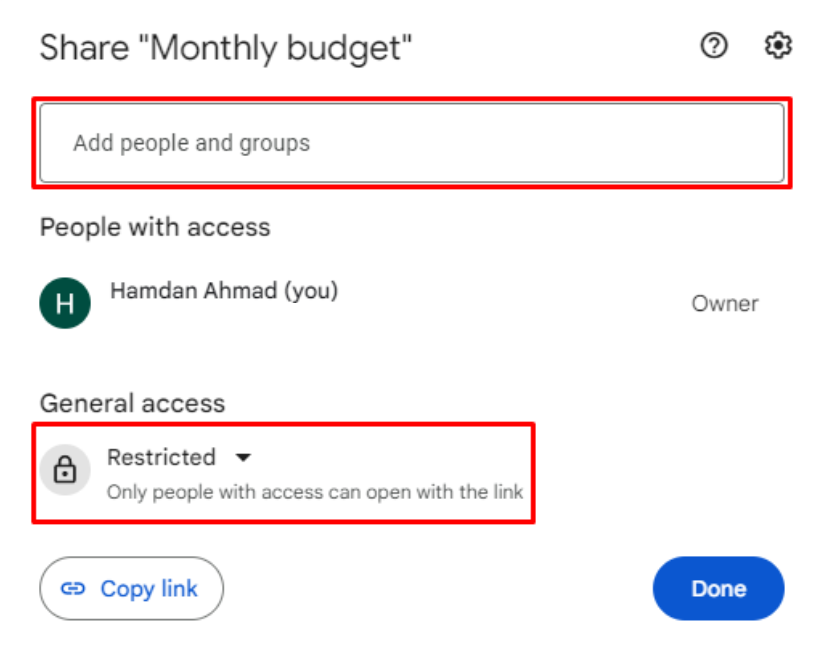
Task: Click "Only people with access" description text
Action: point(315,492)
